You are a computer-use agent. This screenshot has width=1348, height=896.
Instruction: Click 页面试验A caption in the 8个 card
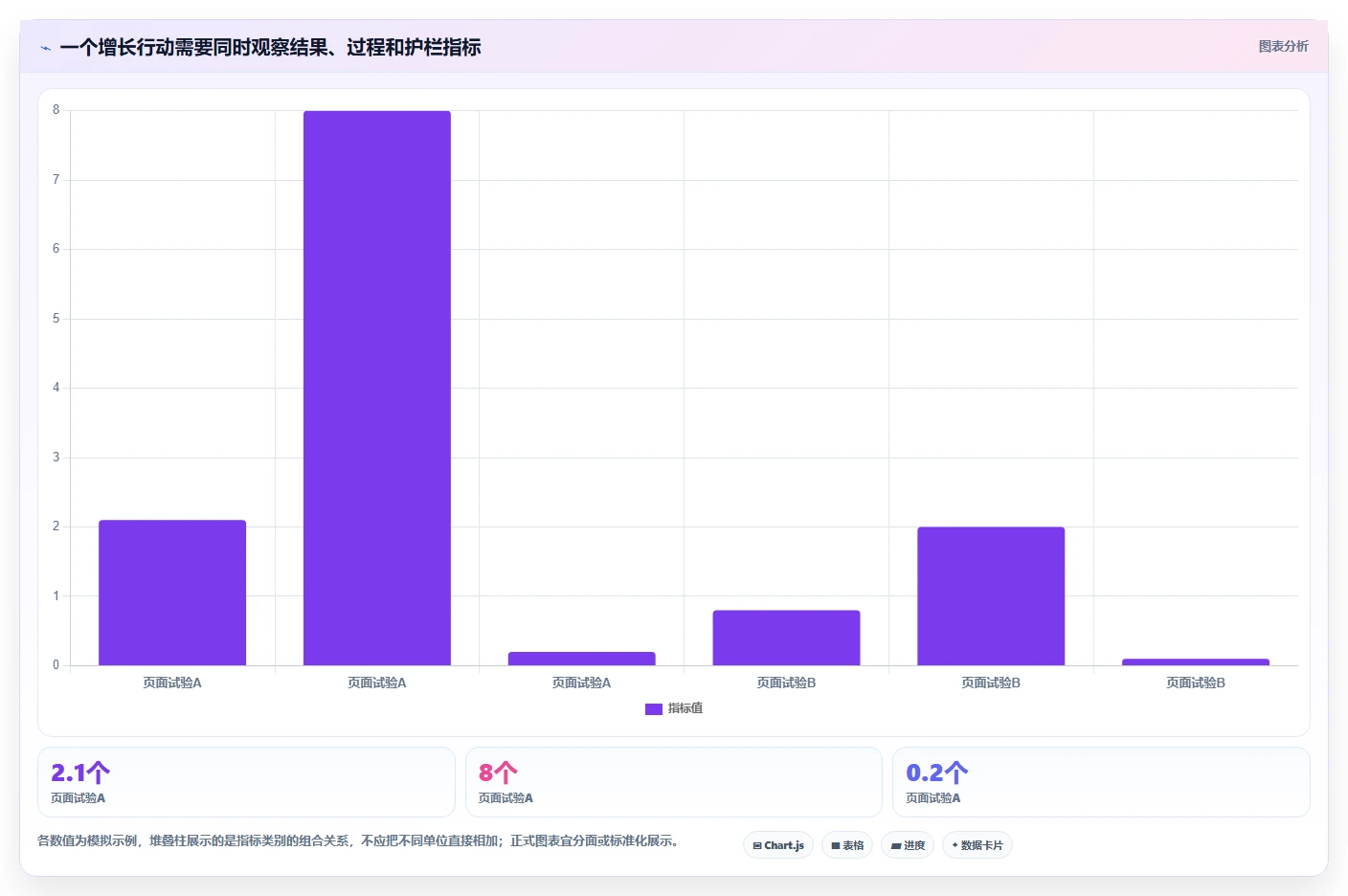pyautogui.click(x=505, y=797)
